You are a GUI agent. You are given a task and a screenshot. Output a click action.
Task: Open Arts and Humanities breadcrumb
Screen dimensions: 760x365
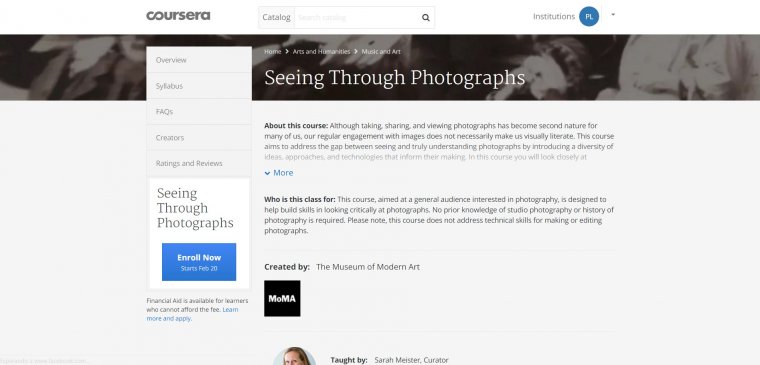pyautogui.click(x=321, y=51)
